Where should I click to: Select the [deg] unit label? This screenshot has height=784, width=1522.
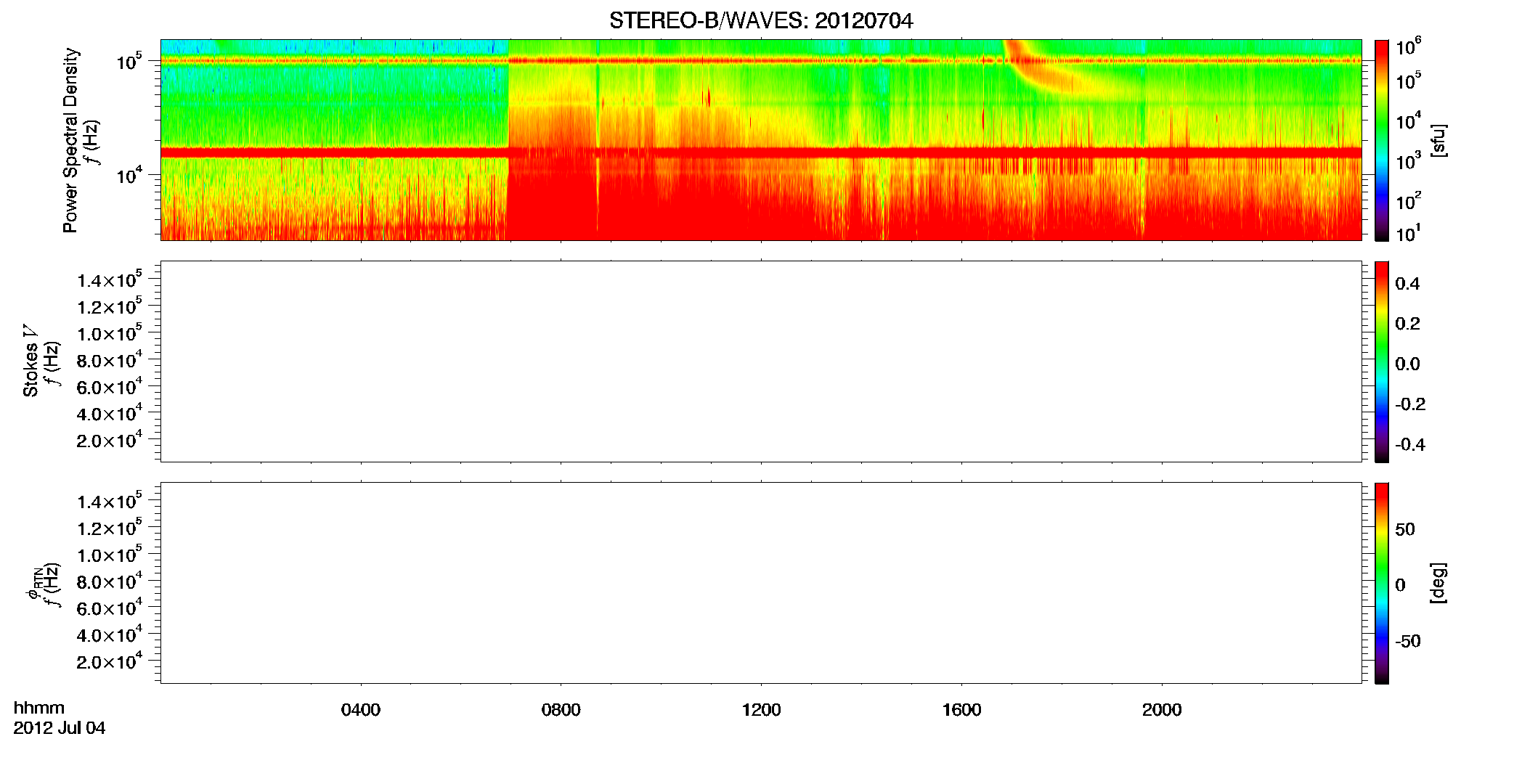[x=1438, y=583]
